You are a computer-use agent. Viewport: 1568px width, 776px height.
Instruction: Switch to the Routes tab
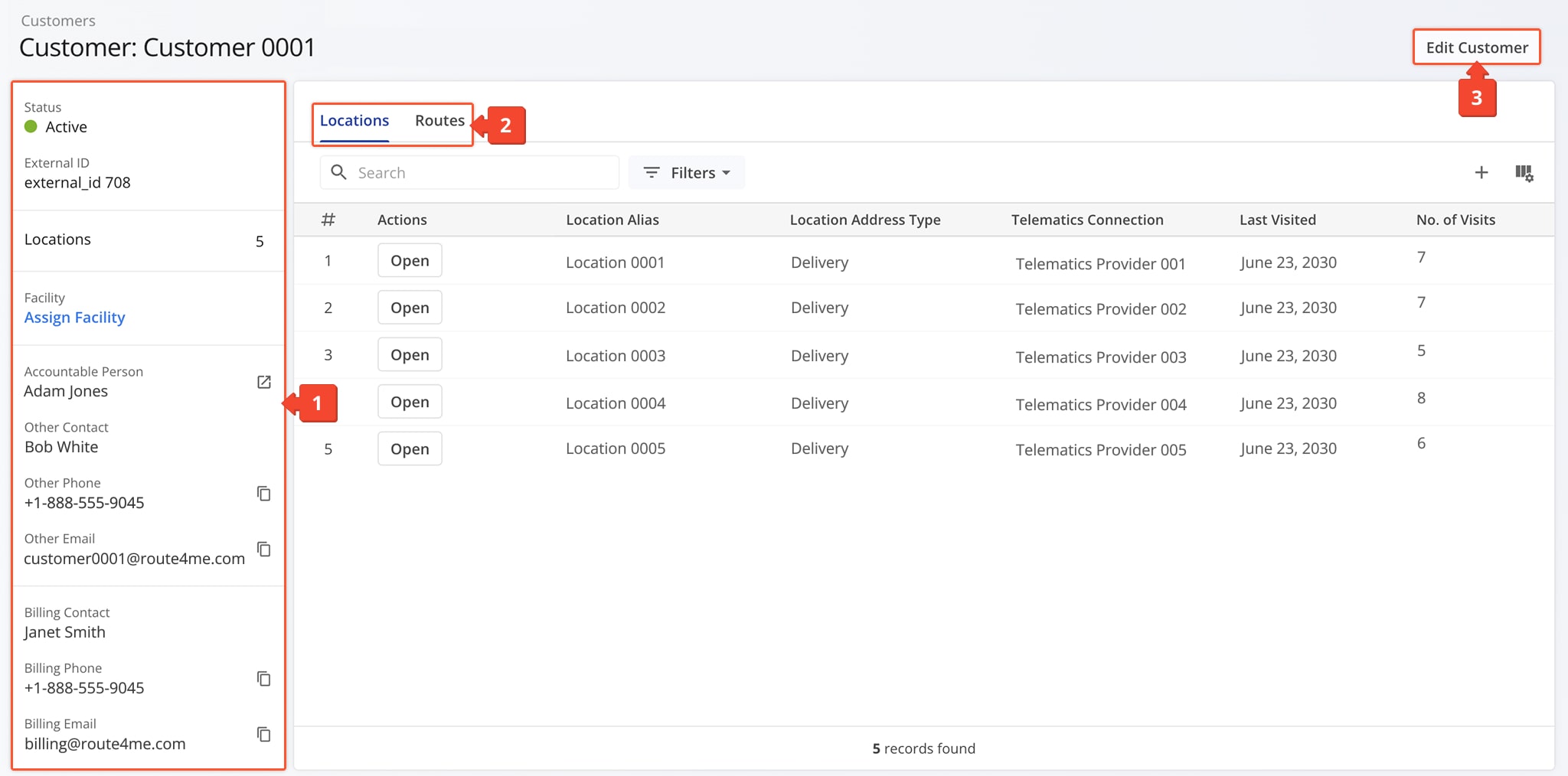[439, 120]
